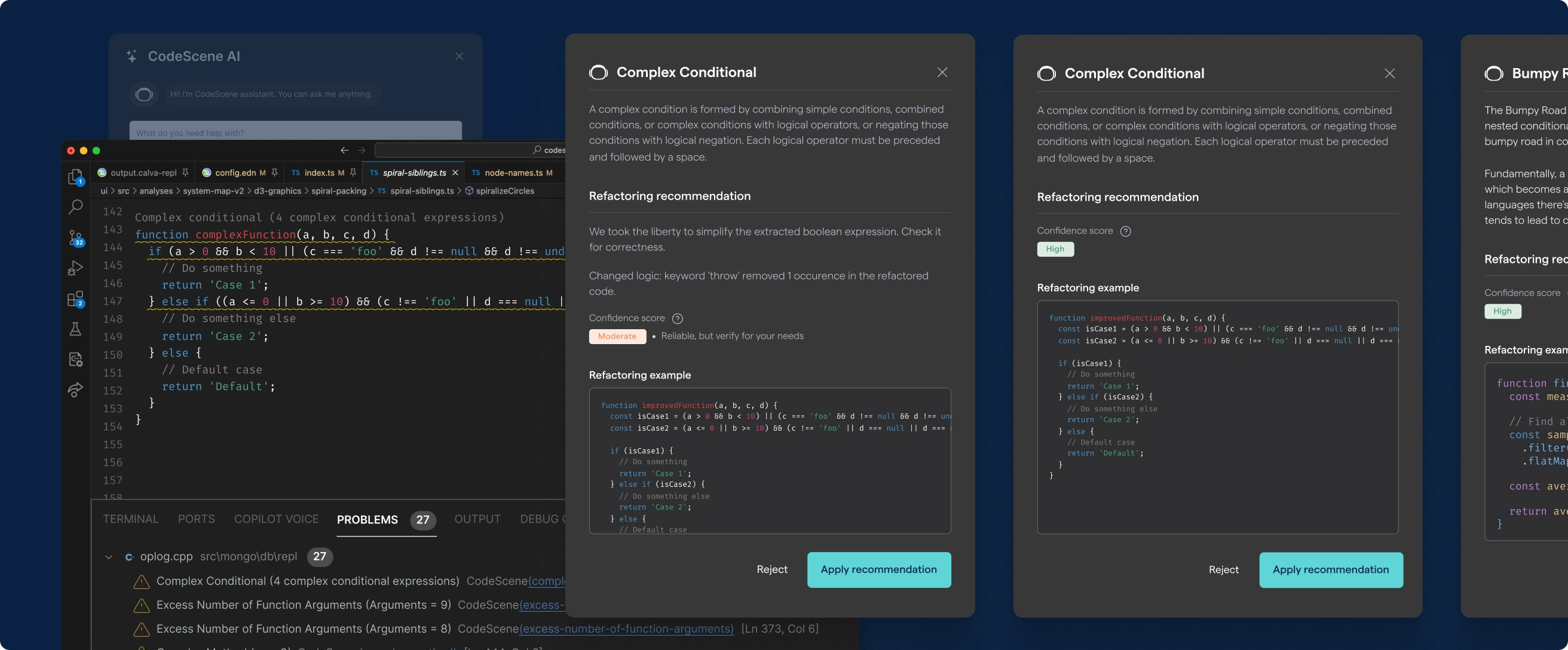Open Source Control view with 32 badge
The height and width of the screenshot is (650, 1568).
75,237
